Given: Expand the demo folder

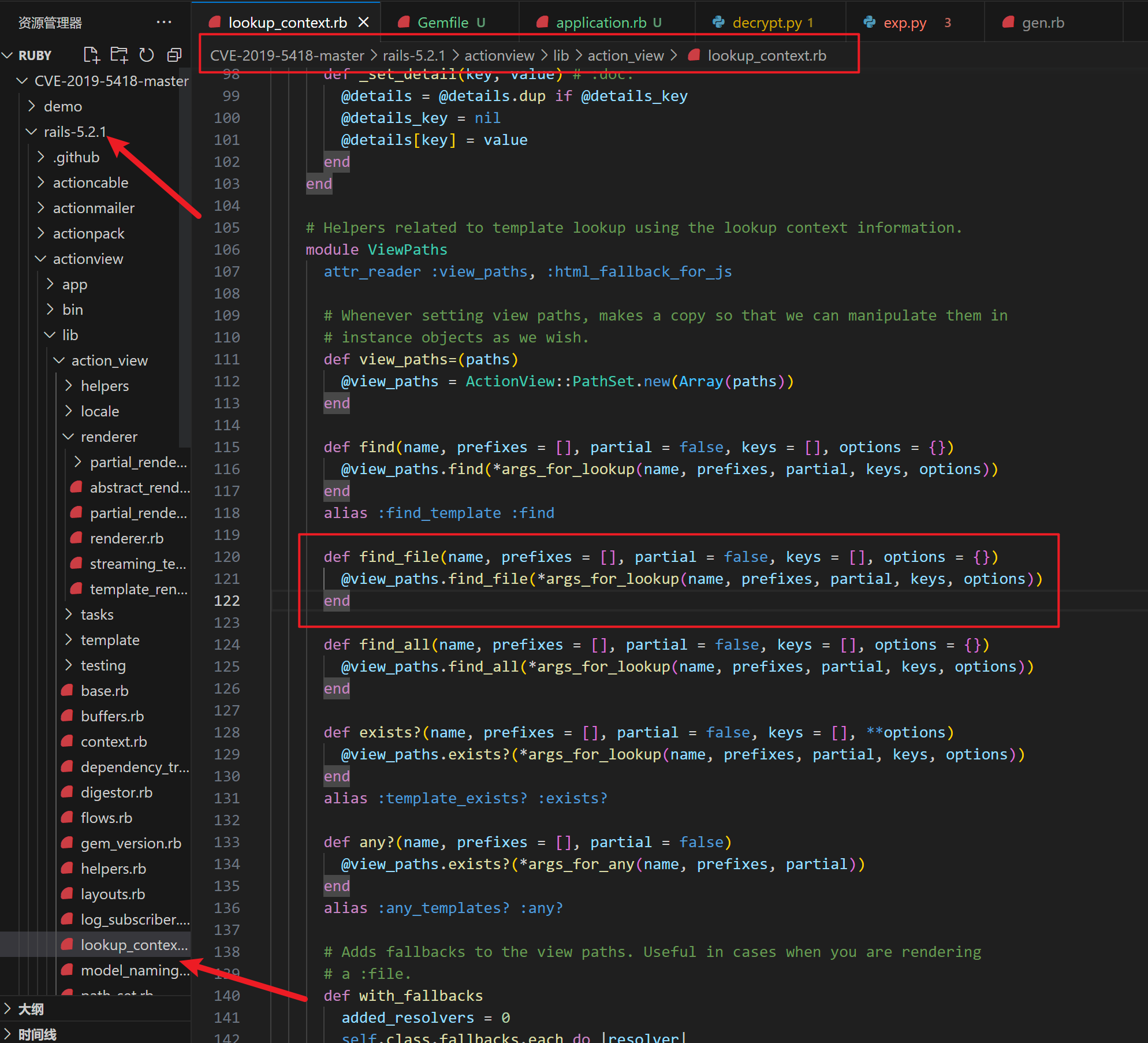Looking at the screenshot, I should 63,106.
